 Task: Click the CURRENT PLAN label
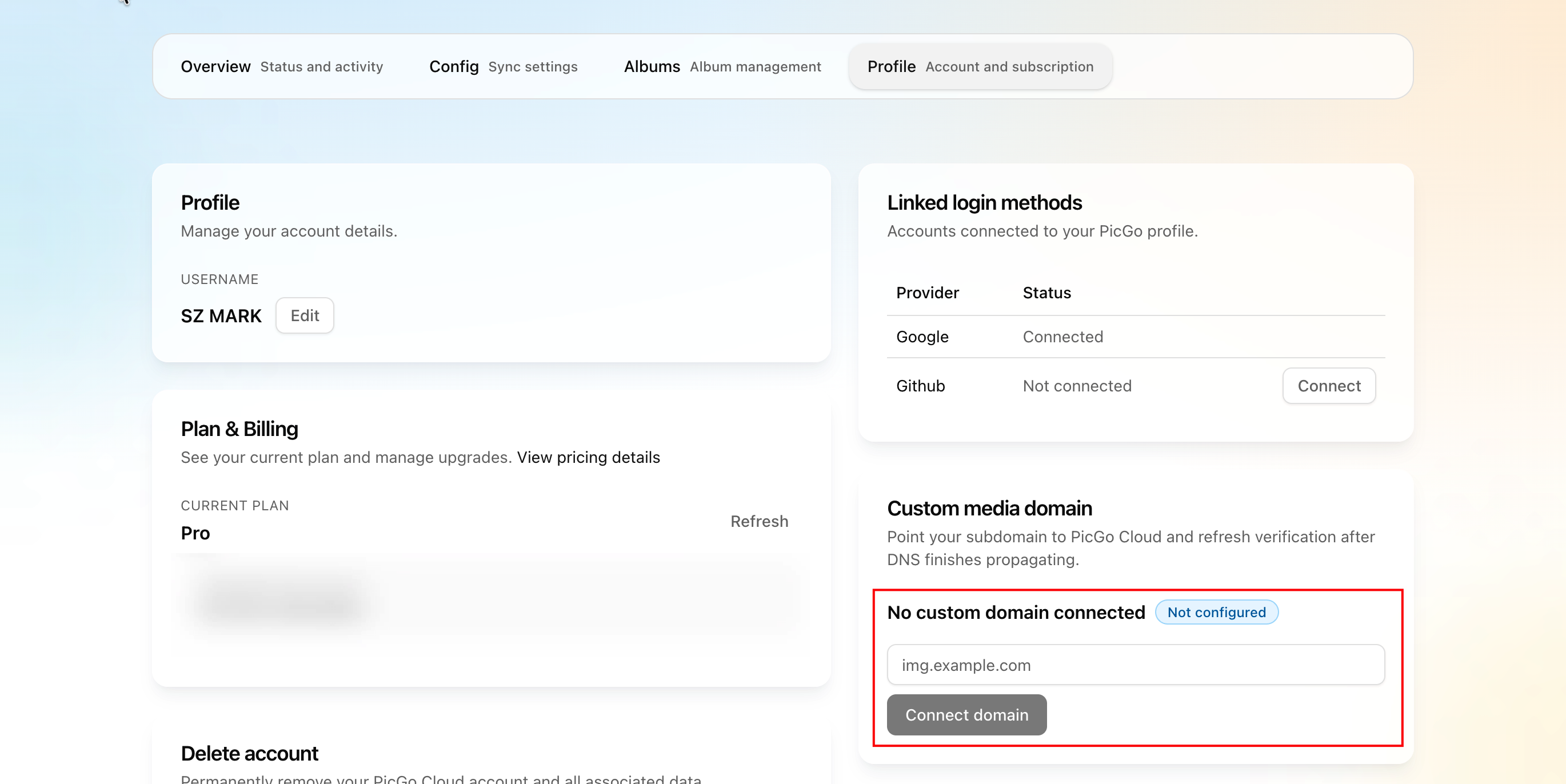point(235,506)
